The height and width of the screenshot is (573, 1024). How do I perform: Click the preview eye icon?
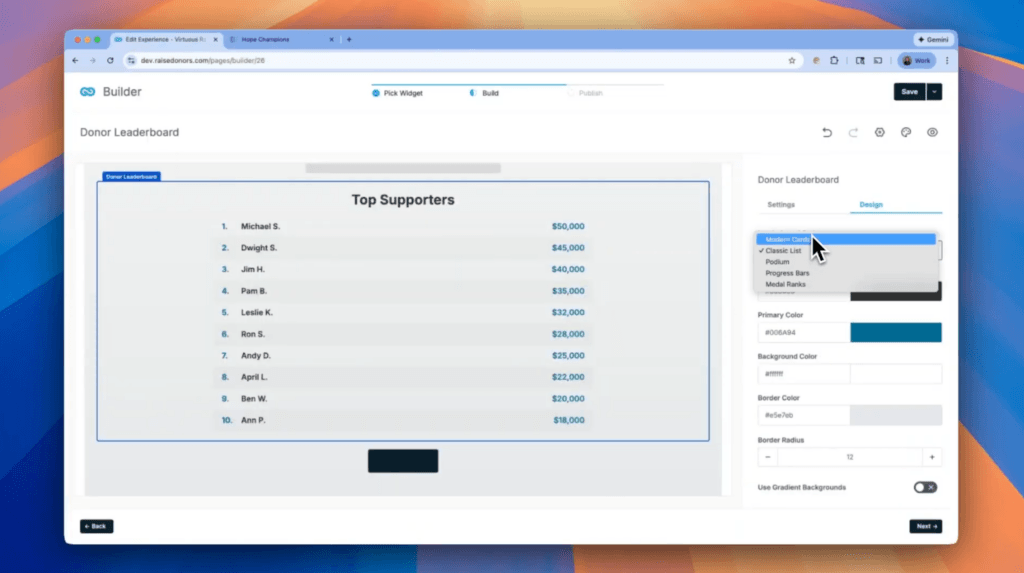click(932, 133)
